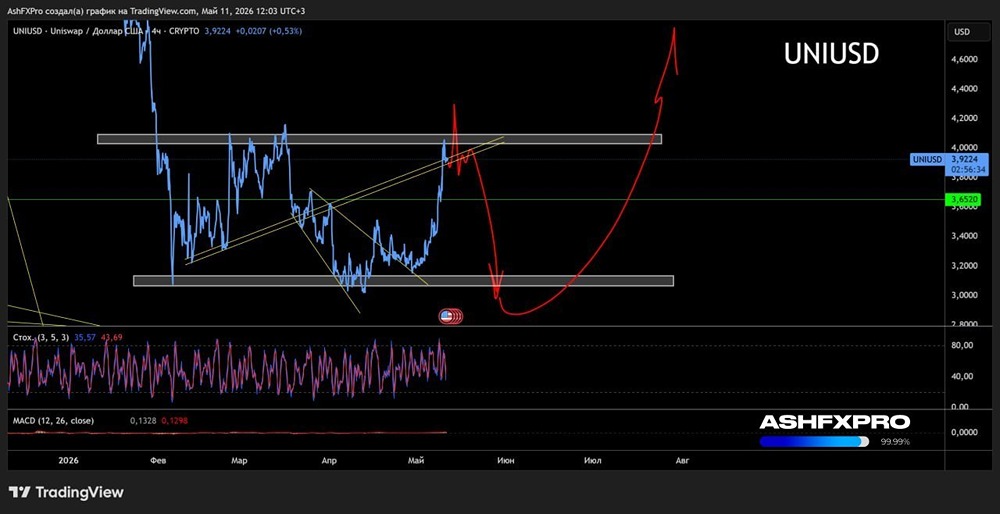Click the Июл label on time axis
The height and width of the screenshot is (514, 1000).
click(592, 460)
